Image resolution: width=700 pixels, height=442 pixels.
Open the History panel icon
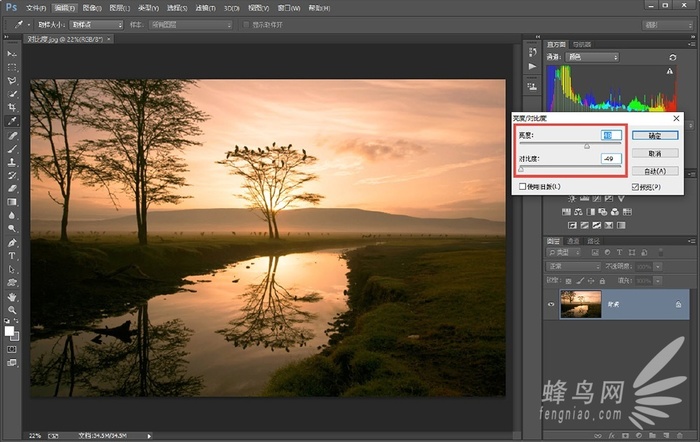[x=532, y=52]
